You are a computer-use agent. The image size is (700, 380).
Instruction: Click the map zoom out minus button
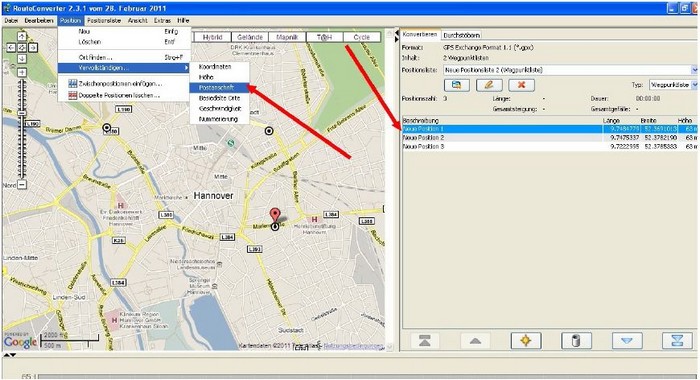pos(22,184)
